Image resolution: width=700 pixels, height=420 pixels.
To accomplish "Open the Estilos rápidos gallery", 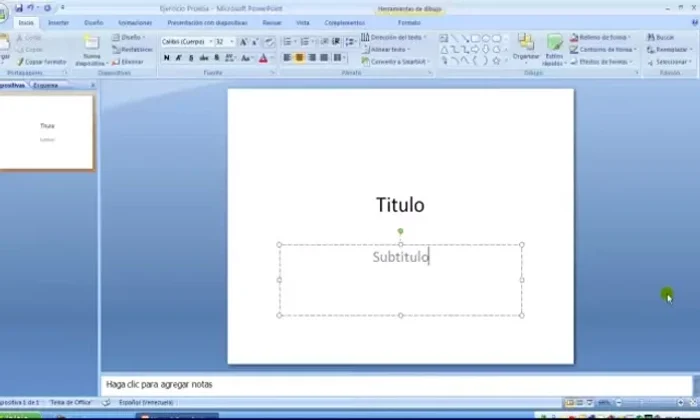I will click(x=554, y=48).
